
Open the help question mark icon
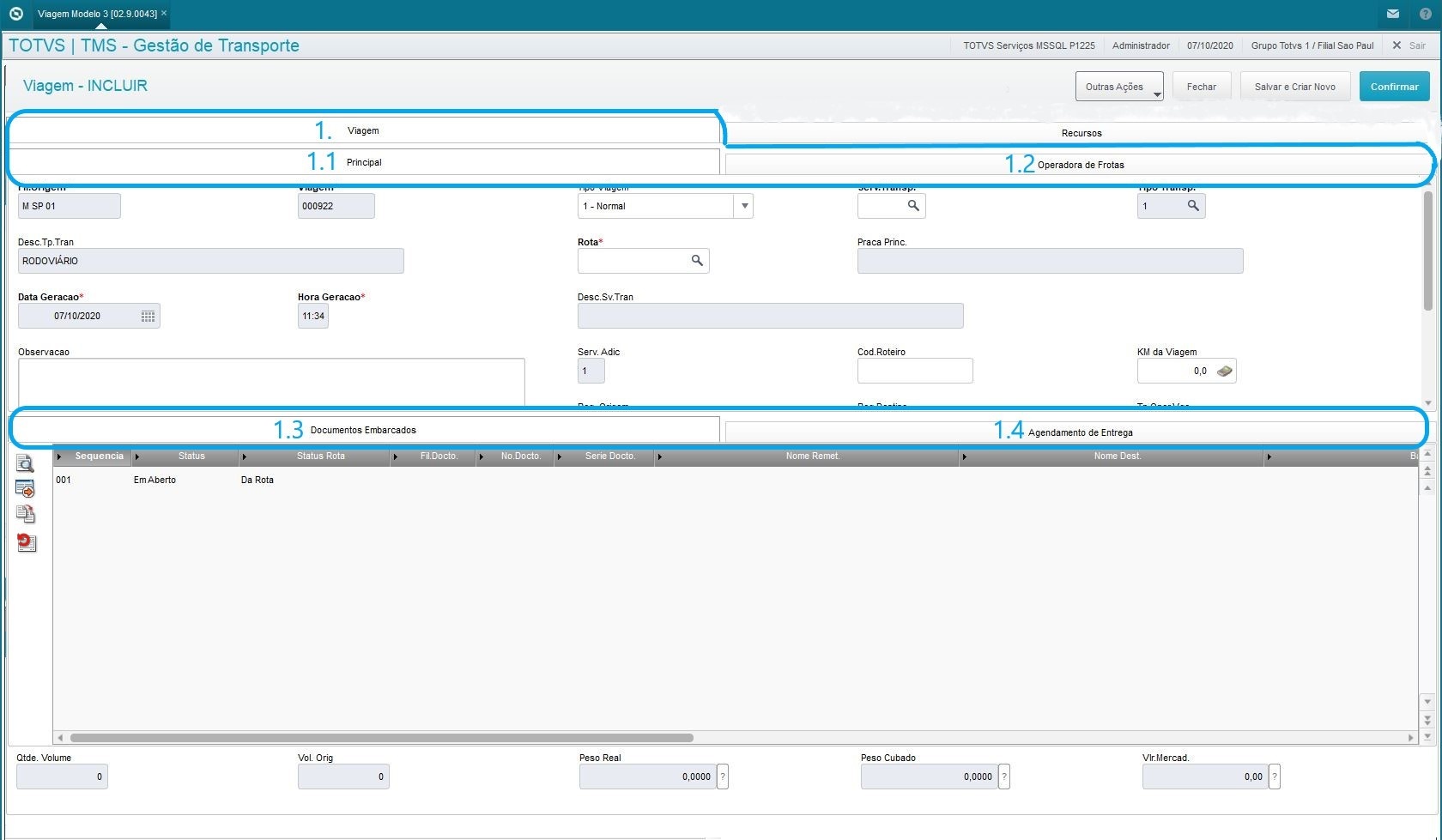[x=1425, y=14]
